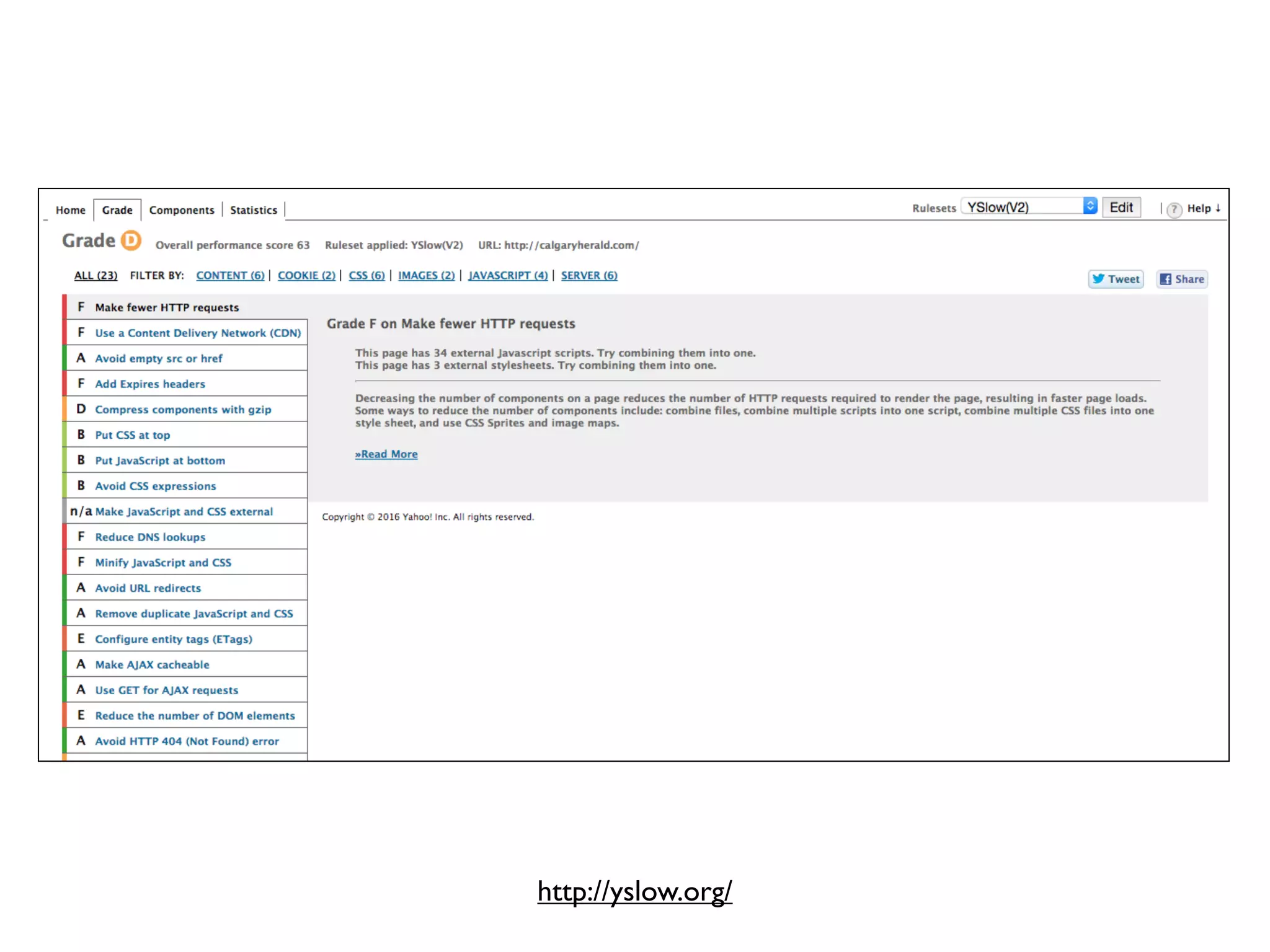This screenshot has width=1270, height=952.
Task: Filter rules by SERVER (6)
Action: point(589,275)
